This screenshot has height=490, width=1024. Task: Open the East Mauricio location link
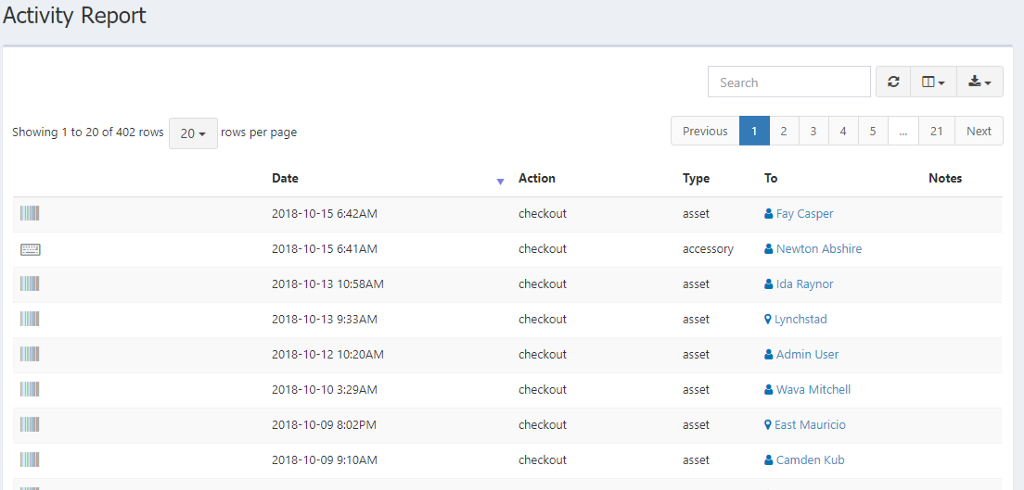(809, 425)
